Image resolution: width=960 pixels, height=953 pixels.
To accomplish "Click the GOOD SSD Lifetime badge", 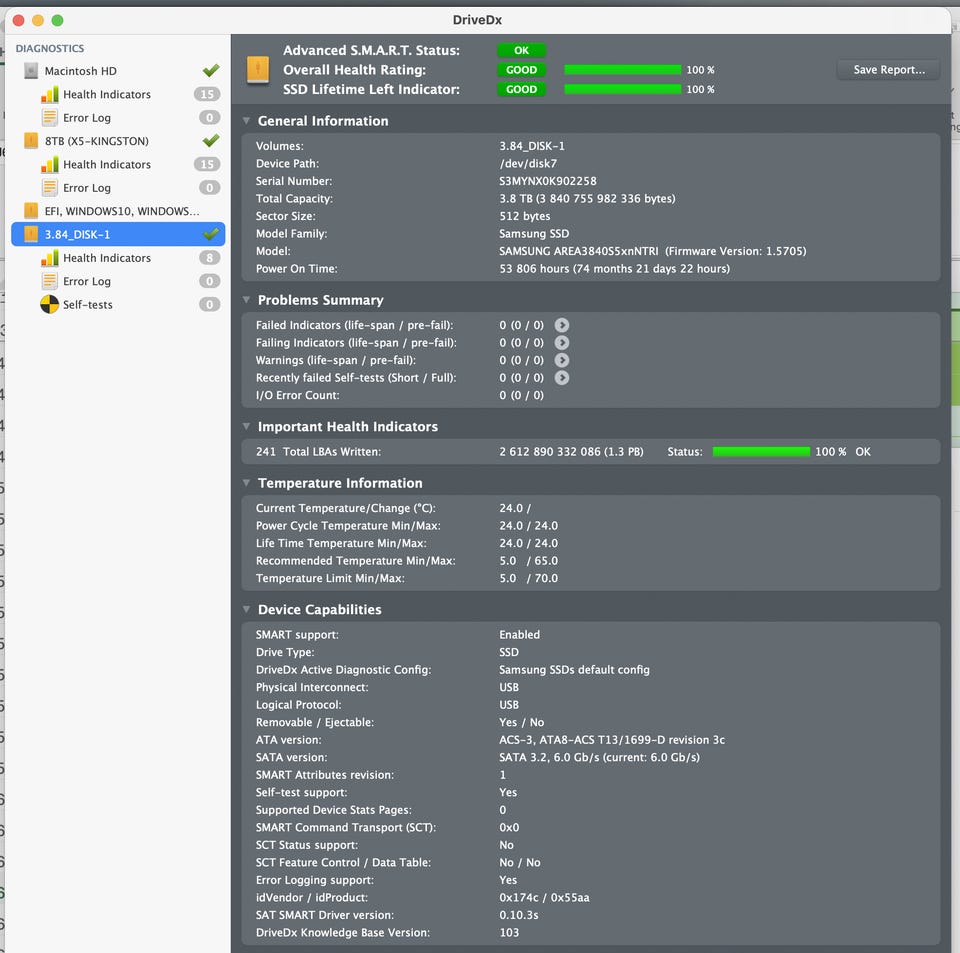I will coord(521,89).
